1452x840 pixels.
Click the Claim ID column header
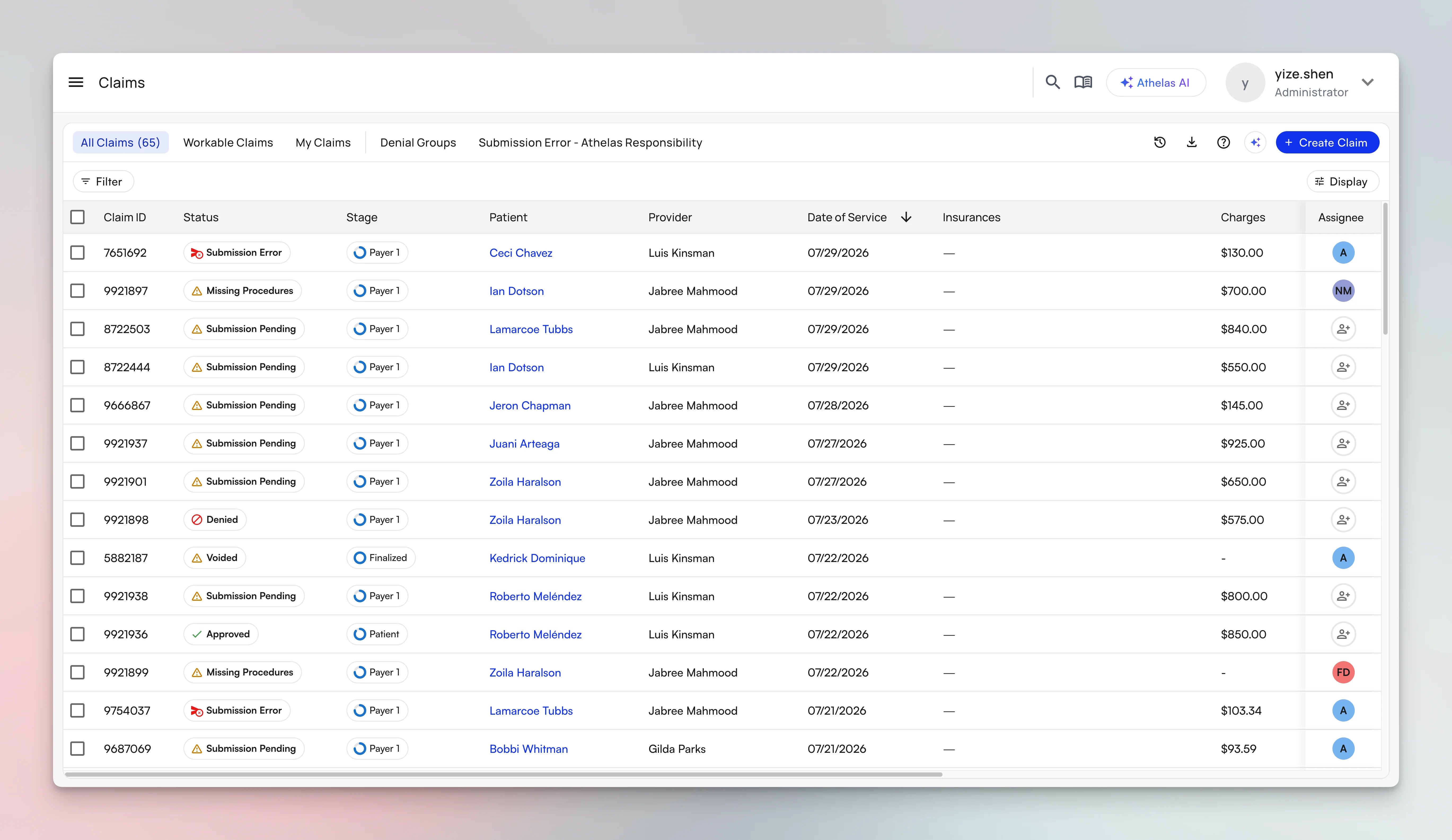(x=125, y=217)
